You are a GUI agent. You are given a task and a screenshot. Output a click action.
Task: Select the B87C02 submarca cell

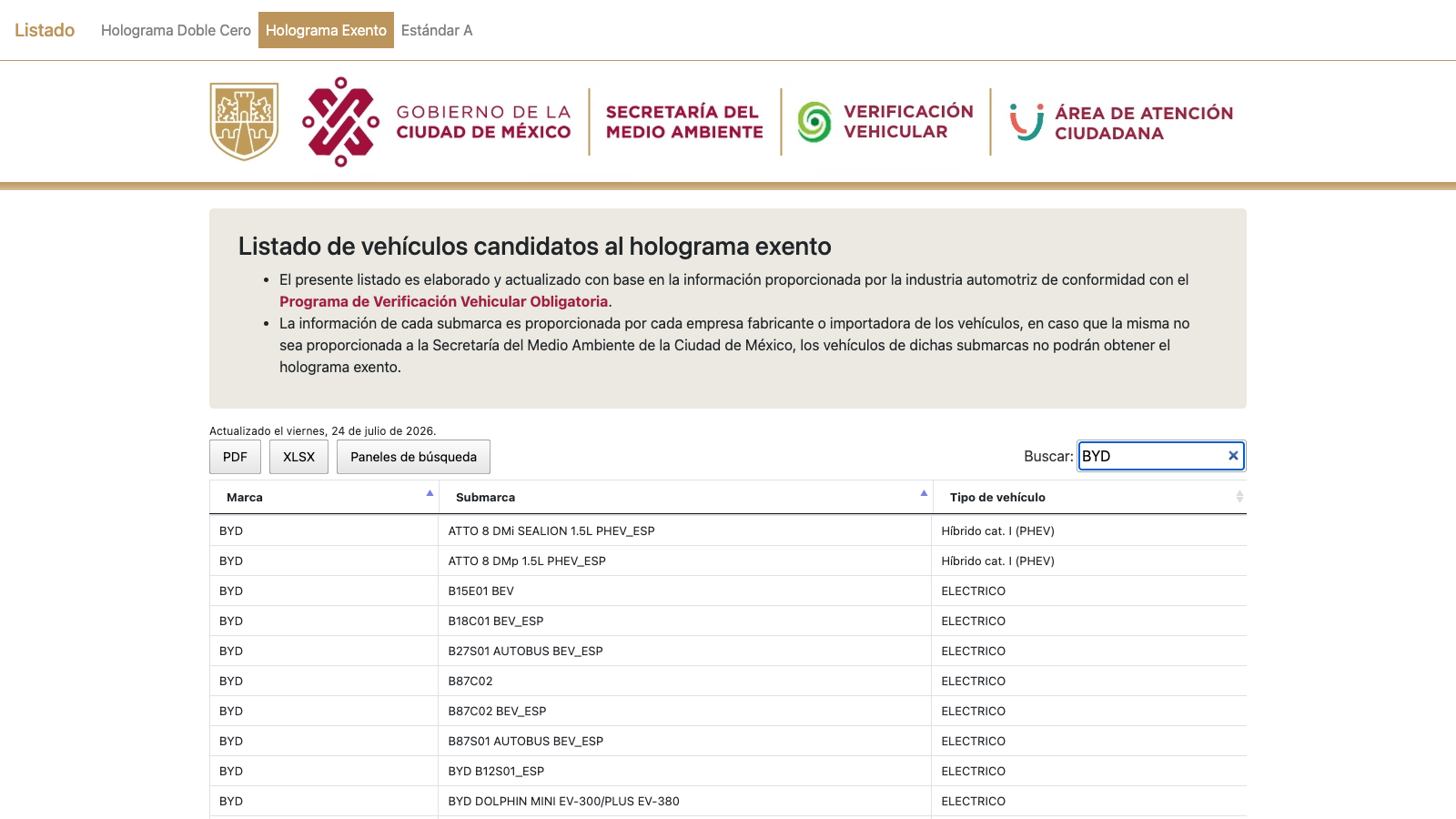pyautogui.click(x=685, y=681)
